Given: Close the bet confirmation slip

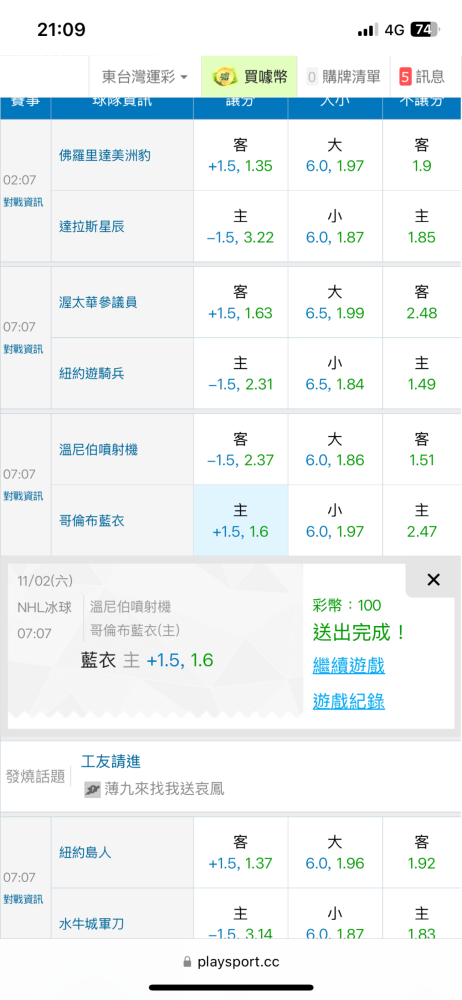Looking at the screenshot, I should (433, 580).
